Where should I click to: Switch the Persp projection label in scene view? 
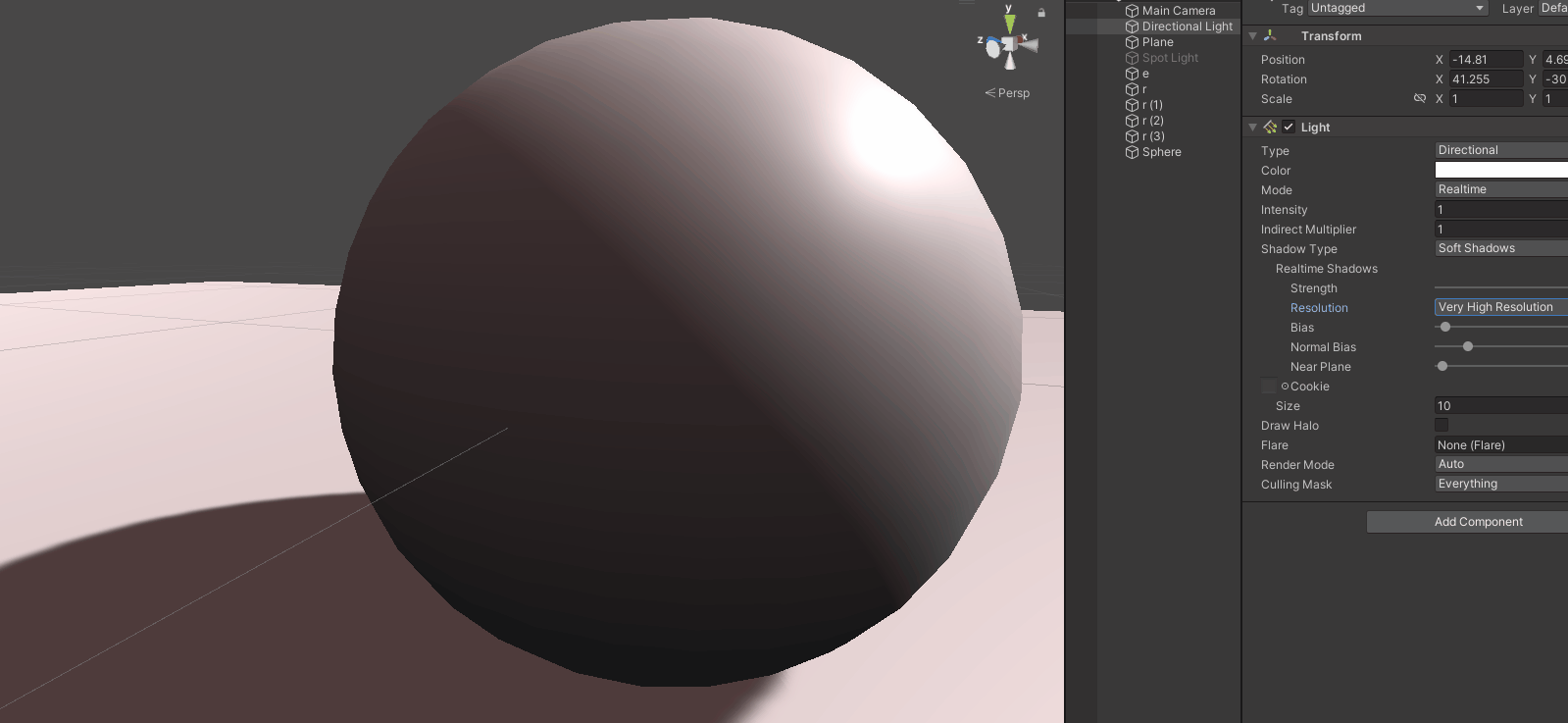[x=1007, y=93]
